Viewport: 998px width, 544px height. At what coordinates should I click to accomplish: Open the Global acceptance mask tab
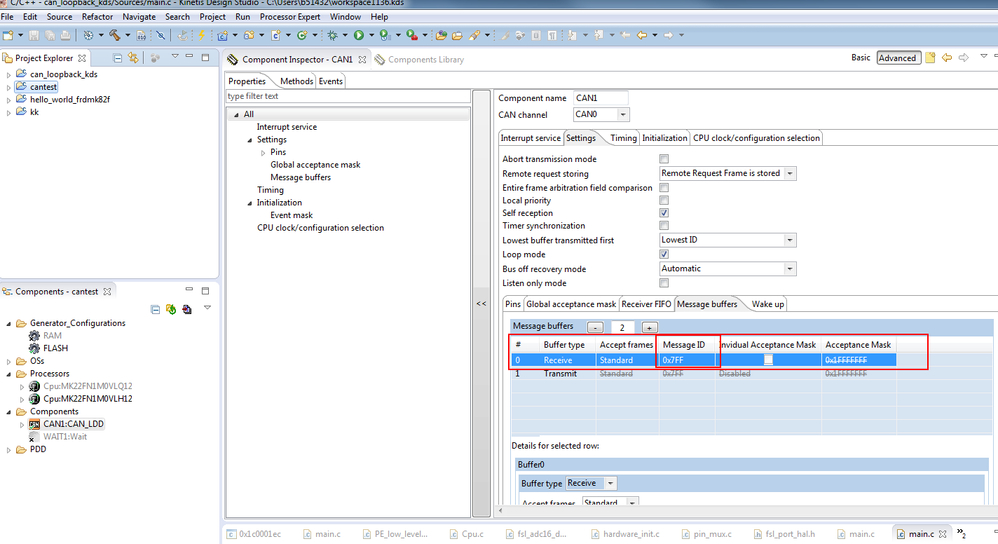[x=571, y=304]
